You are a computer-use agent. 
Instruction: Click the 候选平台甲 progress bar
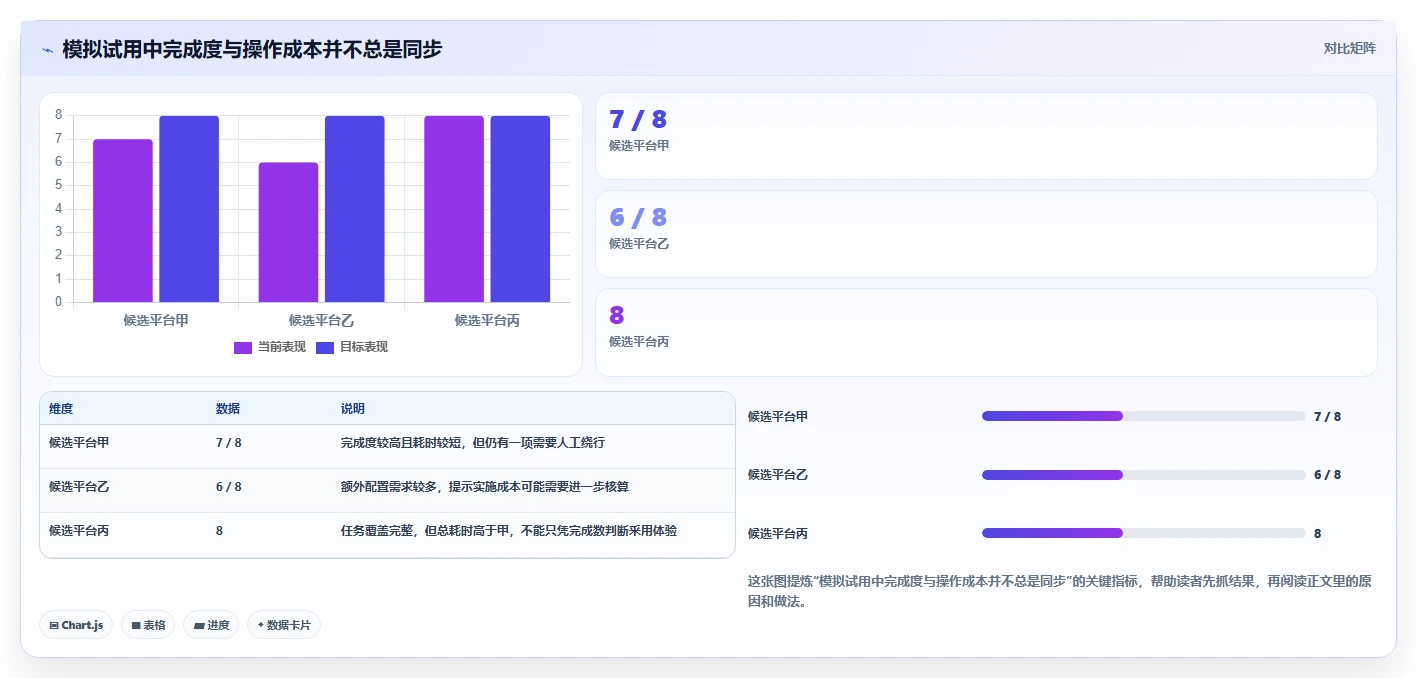coord(1144,416)
